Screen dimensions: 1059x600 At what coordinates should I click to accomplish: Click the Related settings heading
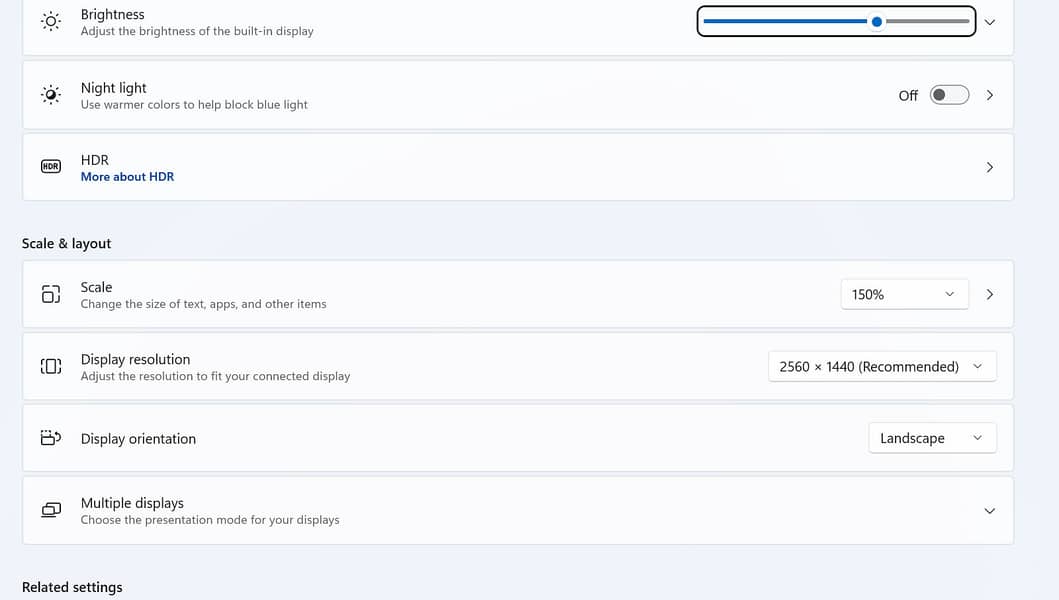point(72,587)
